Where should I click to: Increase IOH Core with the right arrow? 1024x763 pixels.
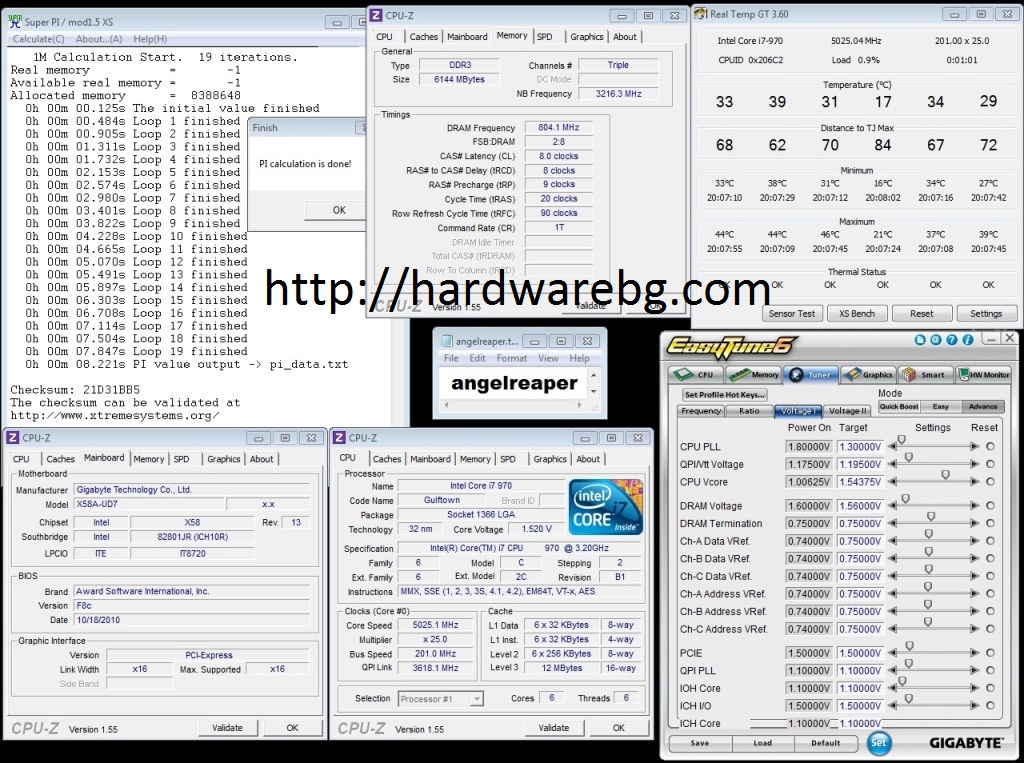click(x=974, y=689)
